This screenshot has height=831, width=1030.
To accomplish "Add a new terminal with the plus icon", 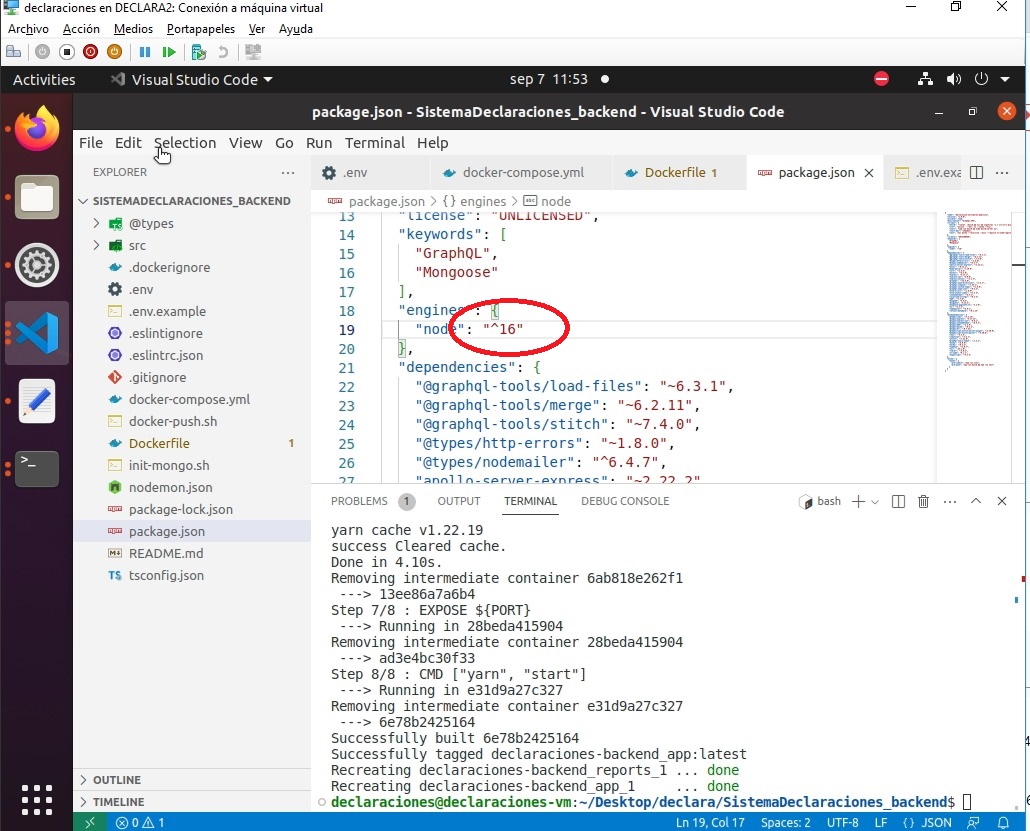I will pyautogui.click(x=857, y=501).
